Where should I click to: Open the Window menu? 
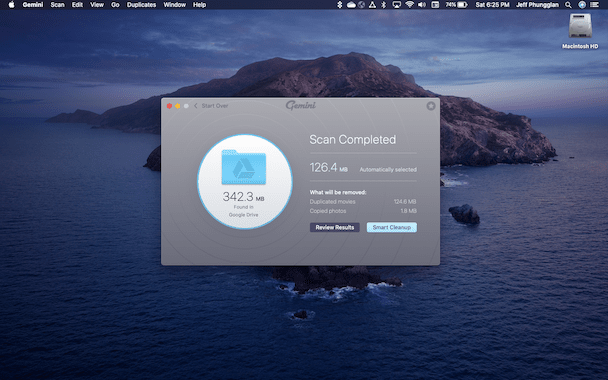click(174, 5)
